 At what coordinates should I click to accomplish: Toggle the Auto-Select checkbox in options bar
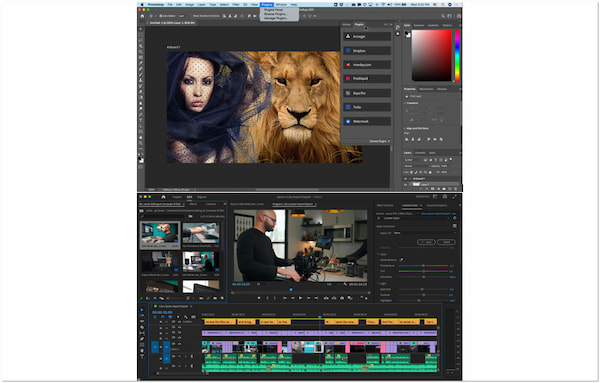[x=161, y=16]
